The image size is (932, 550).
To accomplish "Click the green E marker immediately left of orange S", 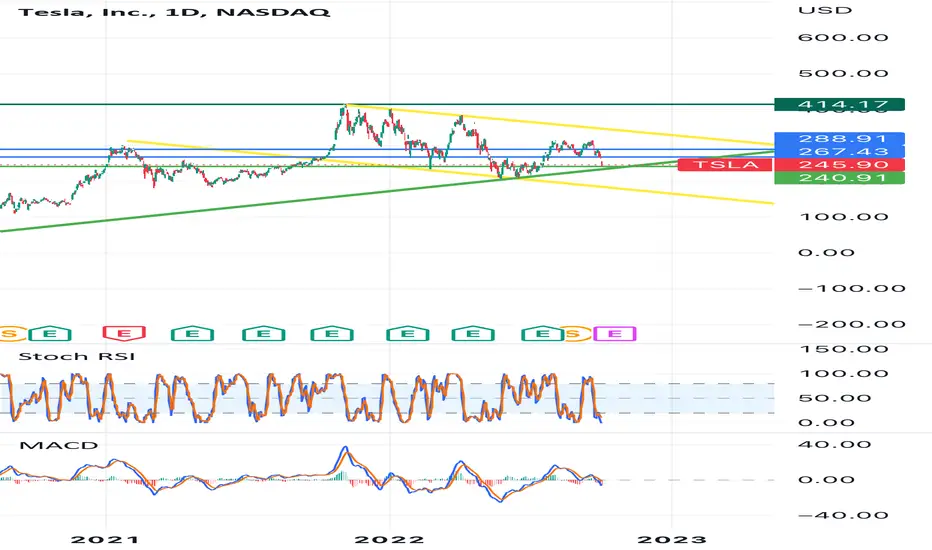I will [542, 334].
